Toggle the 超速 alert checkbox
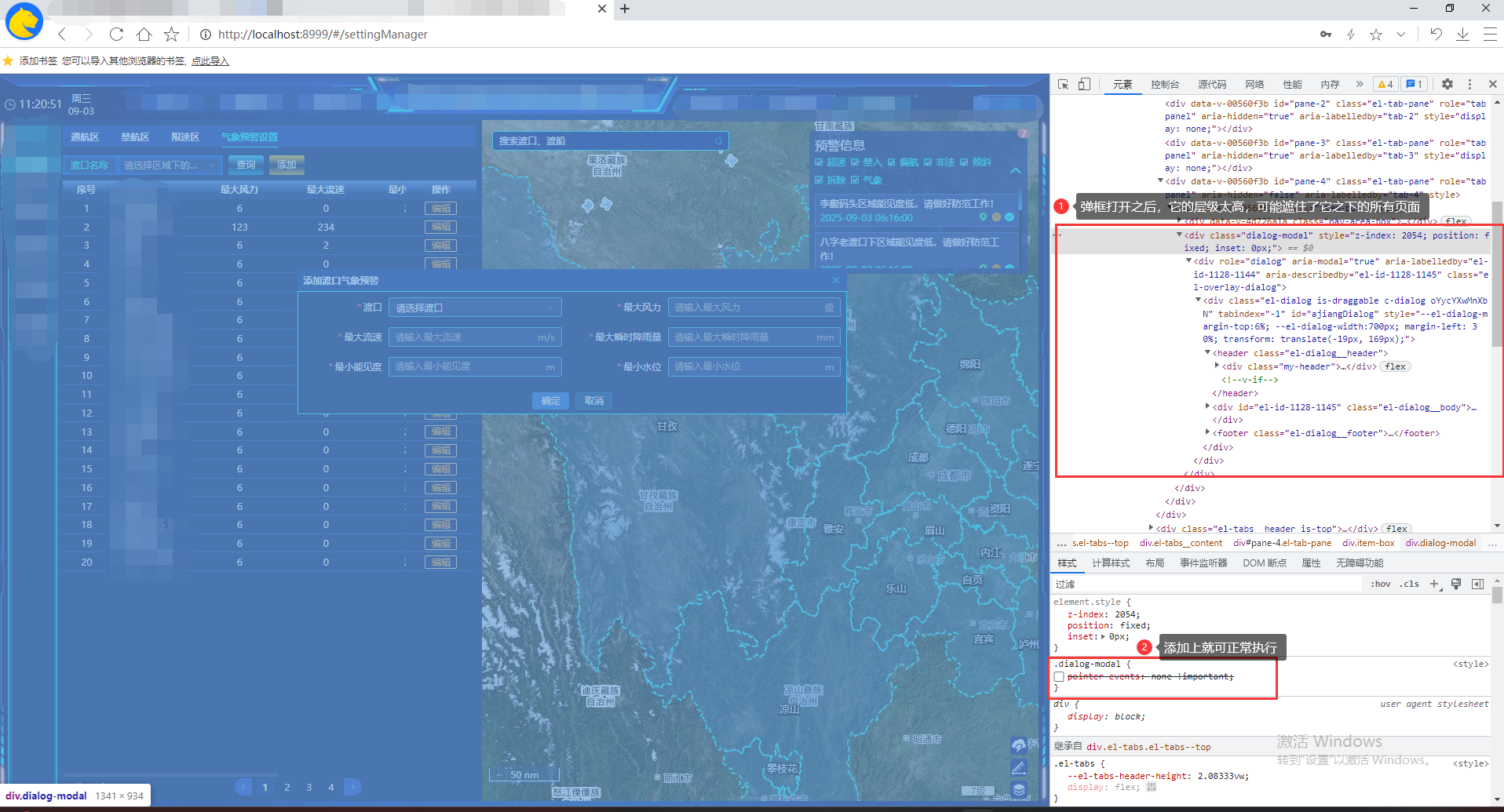The height and width of the screenshot is (812, 1504). point(819,162)
